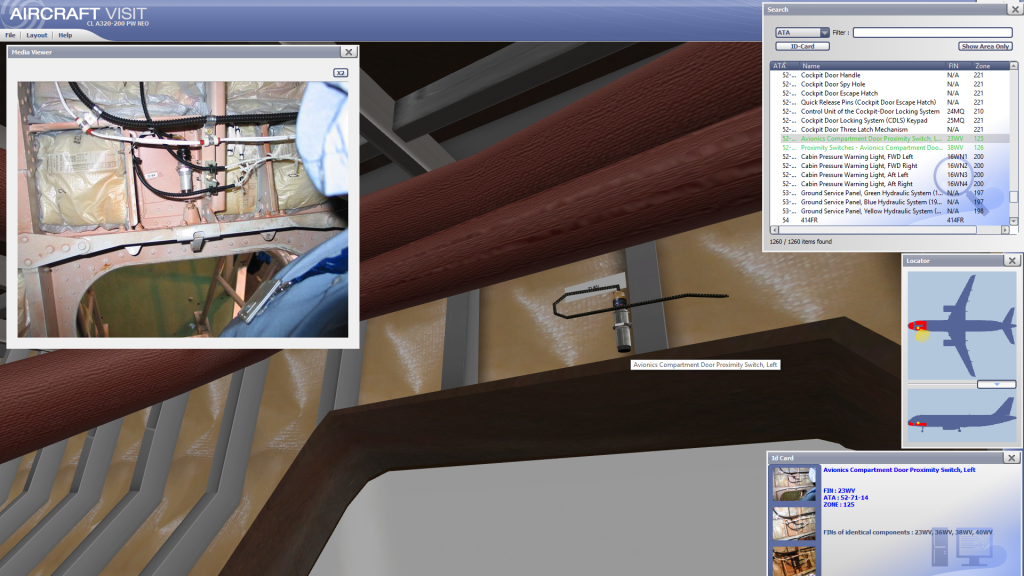The height and width of the screenshot is (576, 1024).
Task: Click 'ZONE : 125' in the Id Card
Action: click(x=839, y=505)
